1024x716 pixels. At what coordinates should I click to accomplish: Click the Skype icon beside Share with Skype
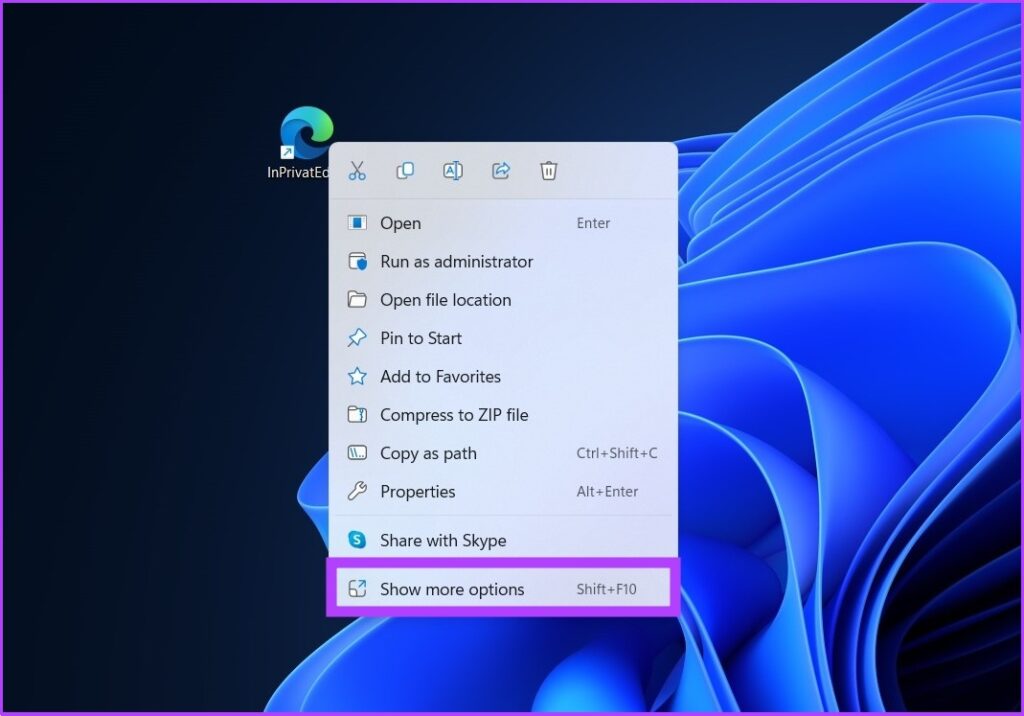[x=358, y=540]
